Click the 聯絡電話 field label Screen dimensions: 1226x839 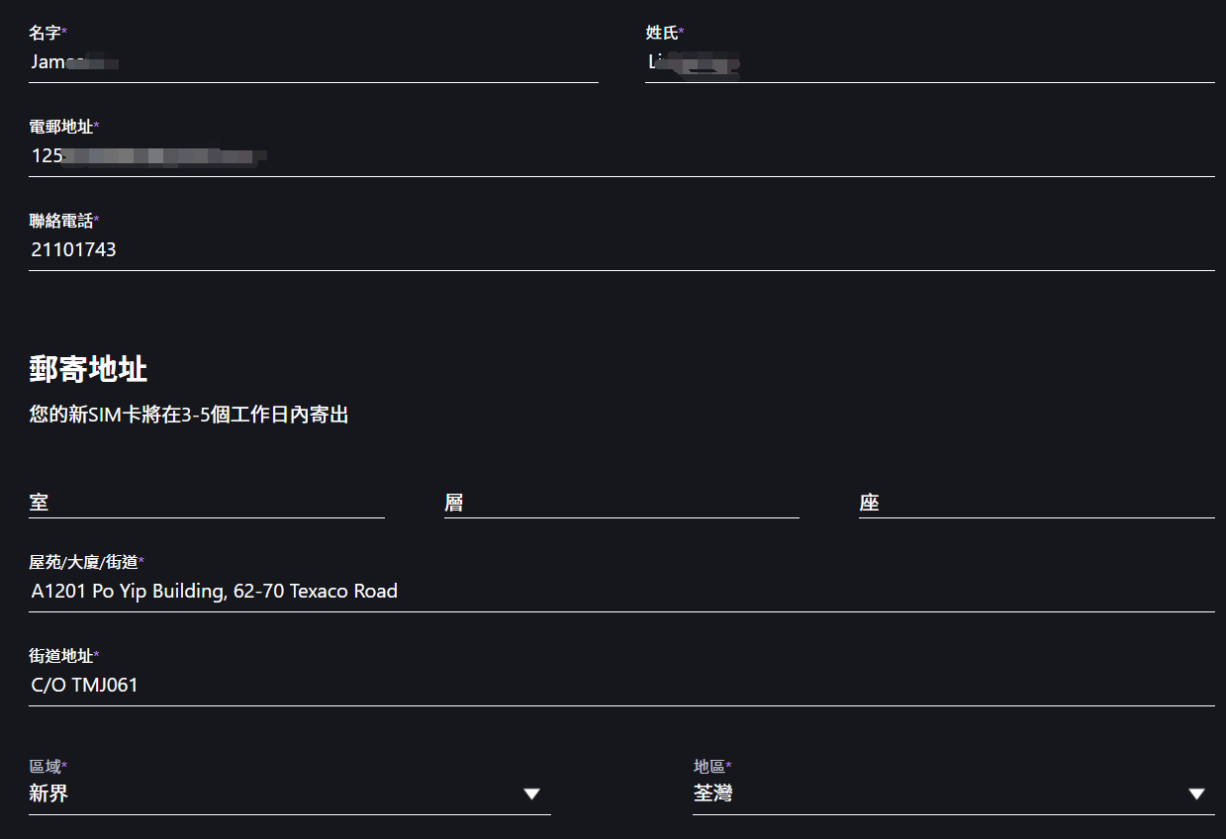(x=61, y=221)
